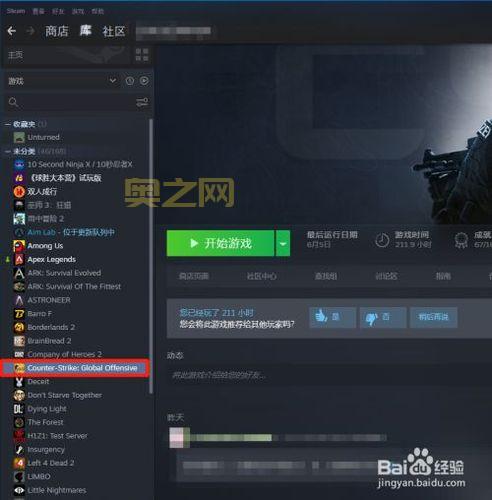Click the green 开始游戏 button
Screen dimensions: 492x500
[220, 243]
